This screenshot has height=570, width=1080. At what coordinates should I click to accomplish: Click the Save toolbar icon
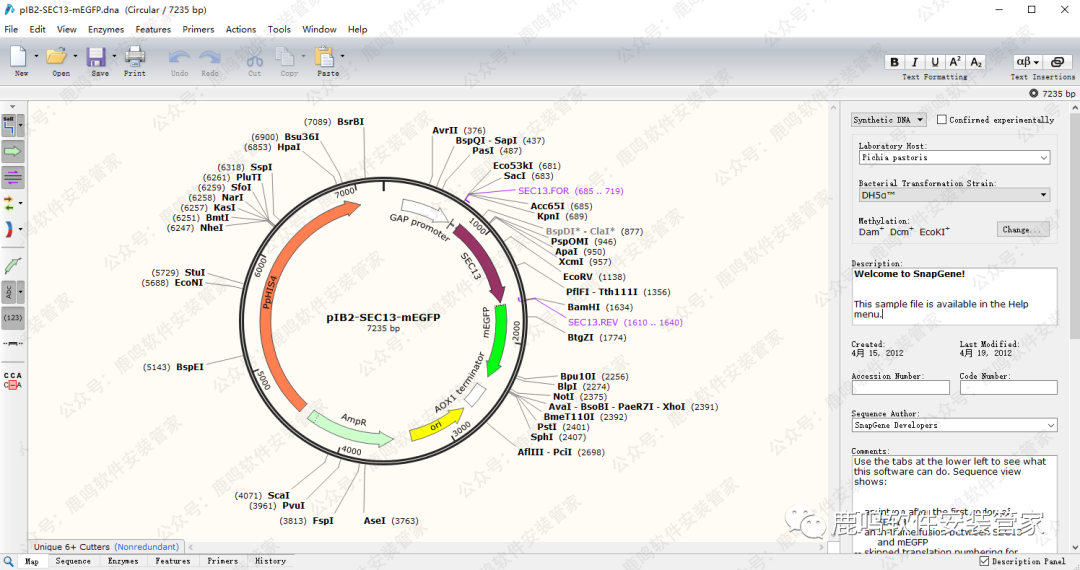97,59
